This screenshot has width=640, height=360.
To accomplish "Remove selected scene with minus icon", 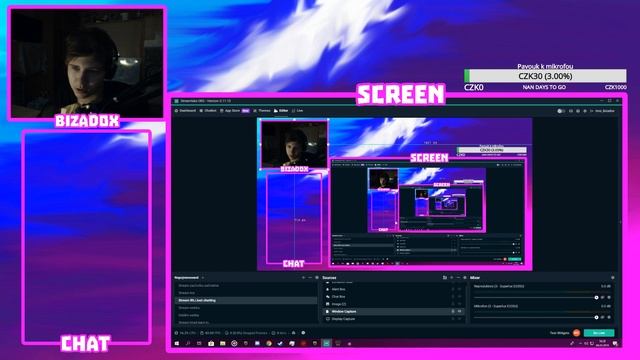I will [310, 278].
